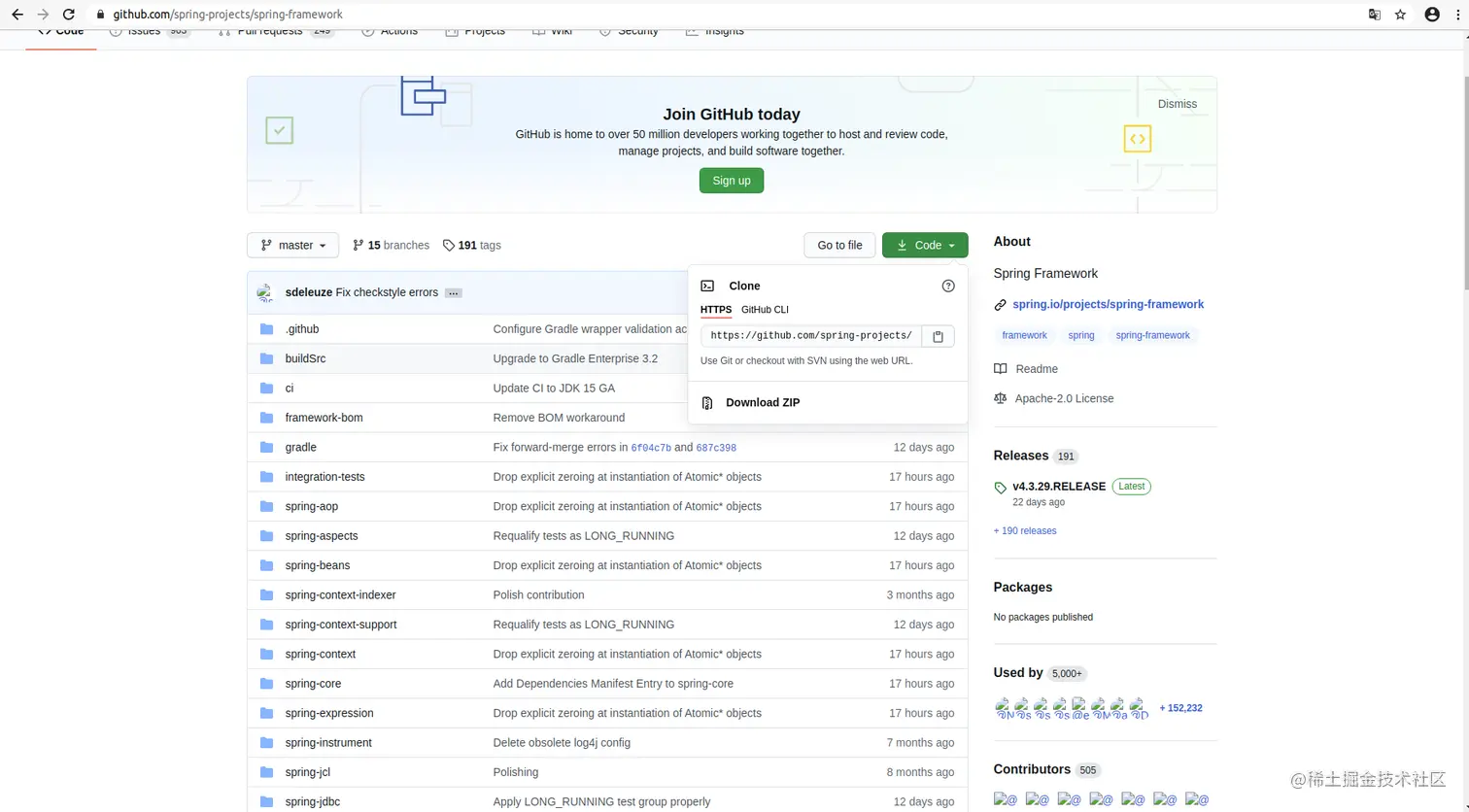
Task: Open the 'Fix checkstyle errors' commit message
Action: (x=387, y=292)
